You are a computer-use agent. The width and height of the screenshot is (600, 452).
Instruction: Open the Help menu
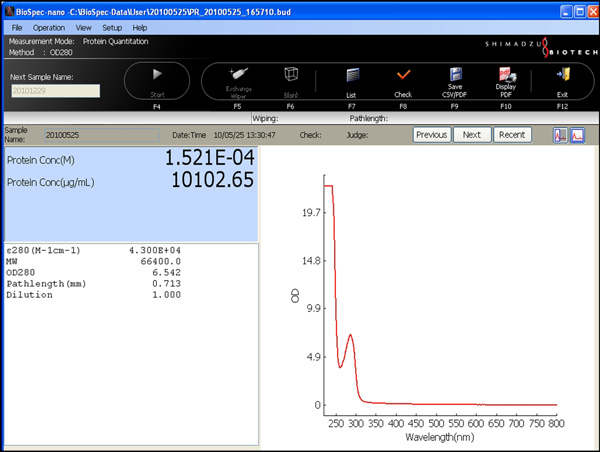139,28
